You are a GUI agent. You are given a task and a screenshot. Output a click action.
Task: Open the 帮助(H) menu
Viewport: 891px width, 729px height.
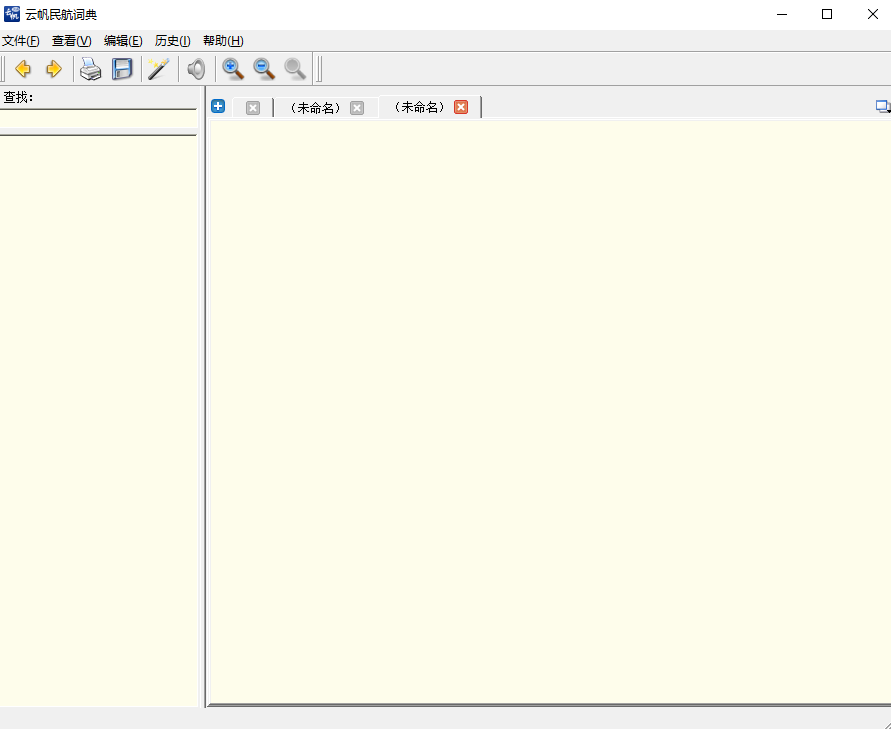(223, 41)
